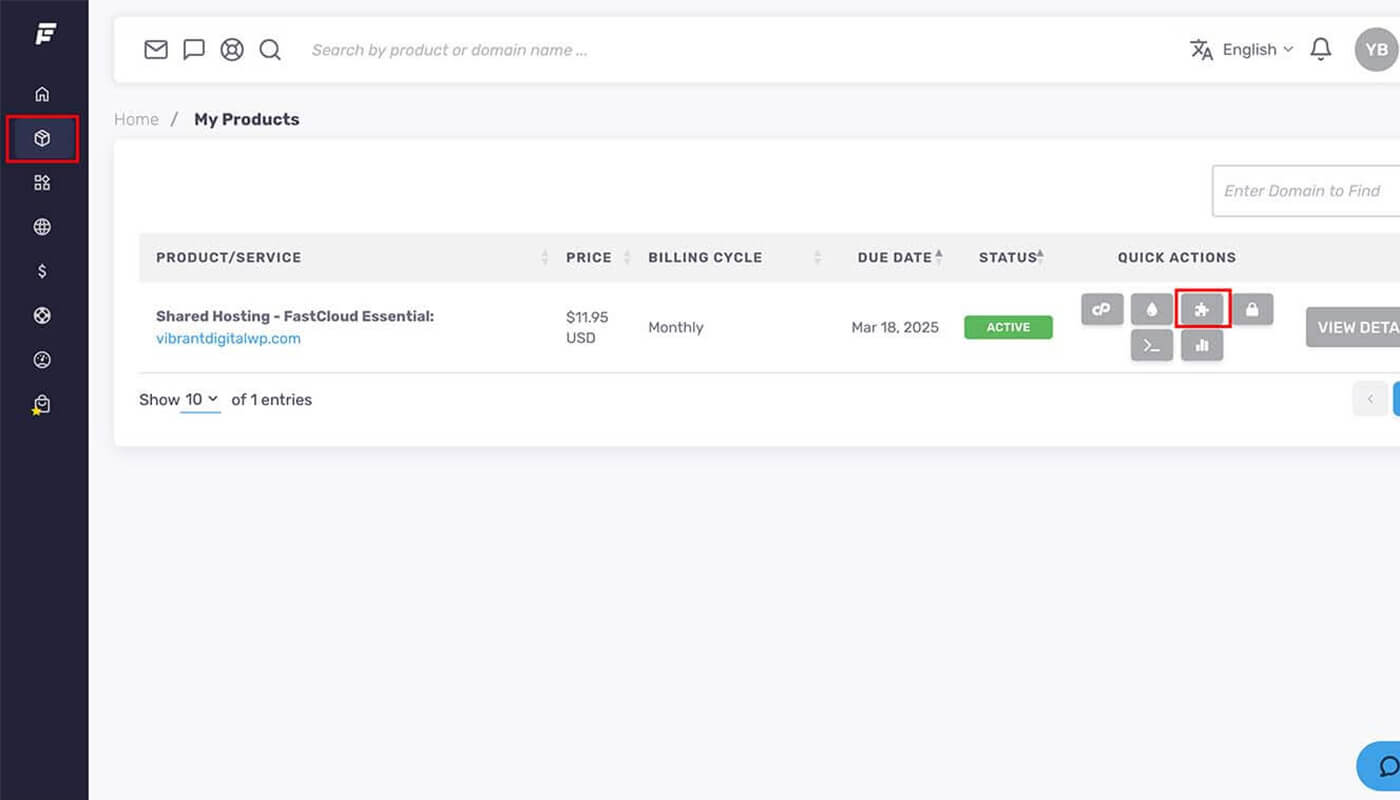Click the Monthly billing cycle cell
This screenshot has height=800, width=1400.
pyautogui.click(x=676, y=327)
